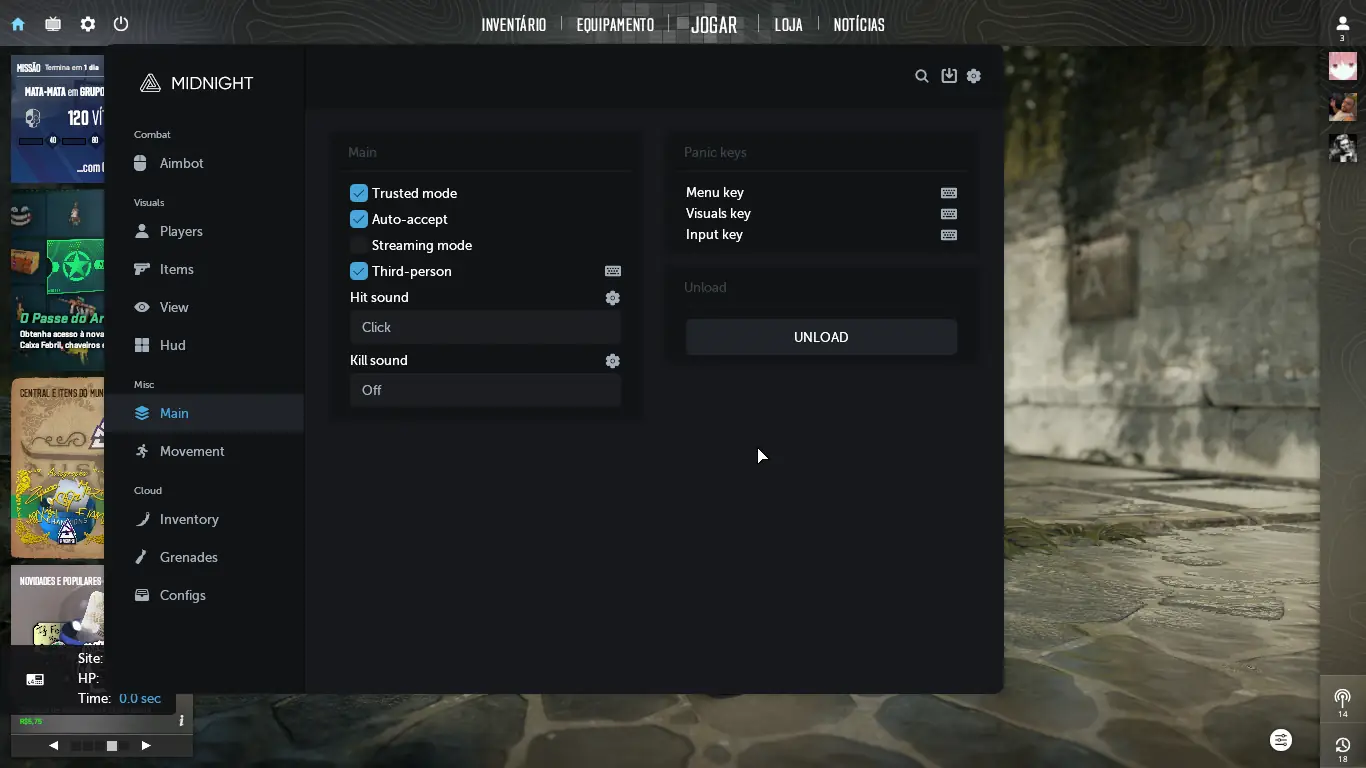Click the save/download config icon
This screenshot has width=1366, height=768.
[x=949, y=76]
